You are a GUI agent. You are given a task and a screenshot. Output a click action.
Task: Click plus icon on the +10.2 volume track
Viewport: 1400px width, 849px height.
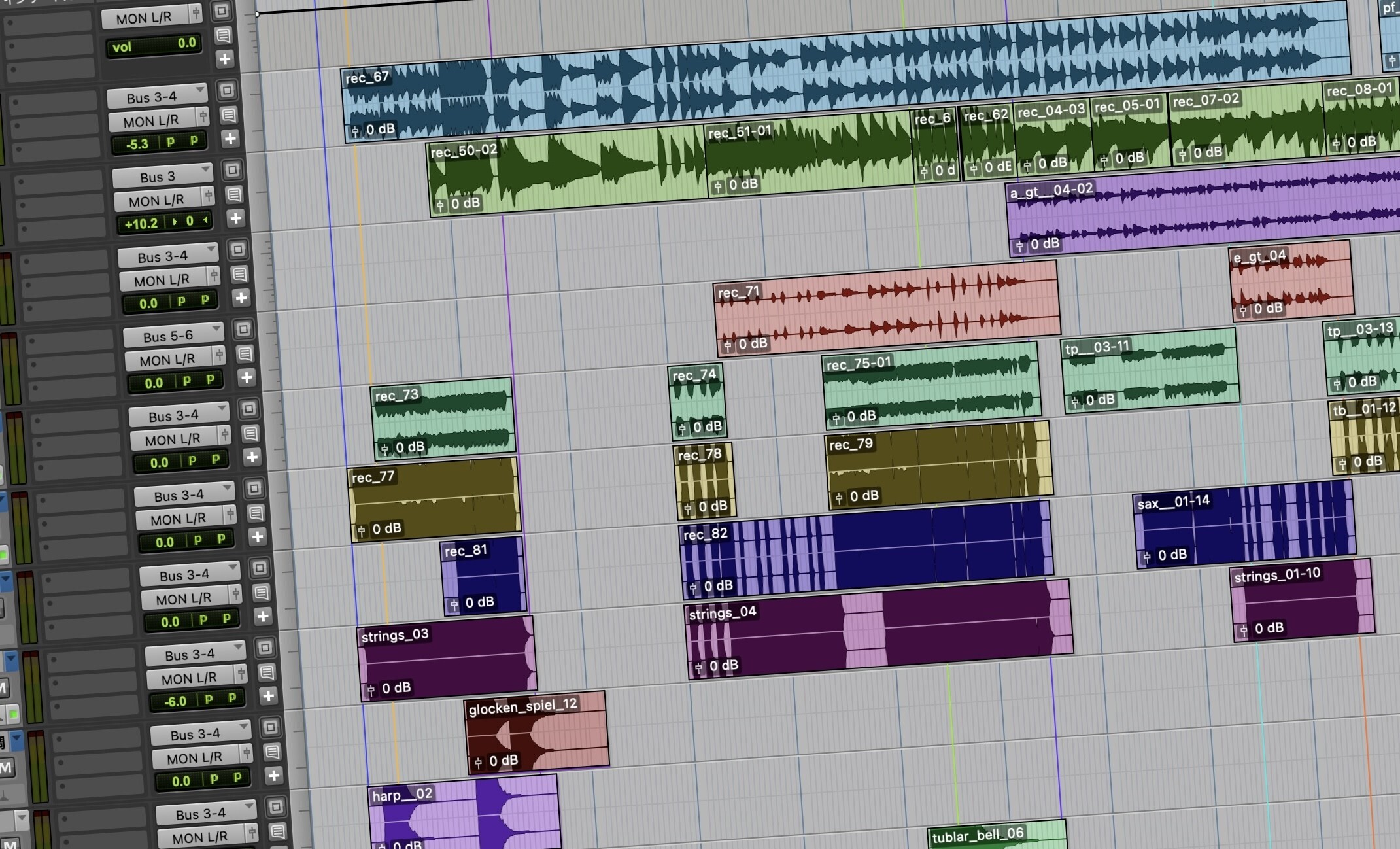pos(235,218)
